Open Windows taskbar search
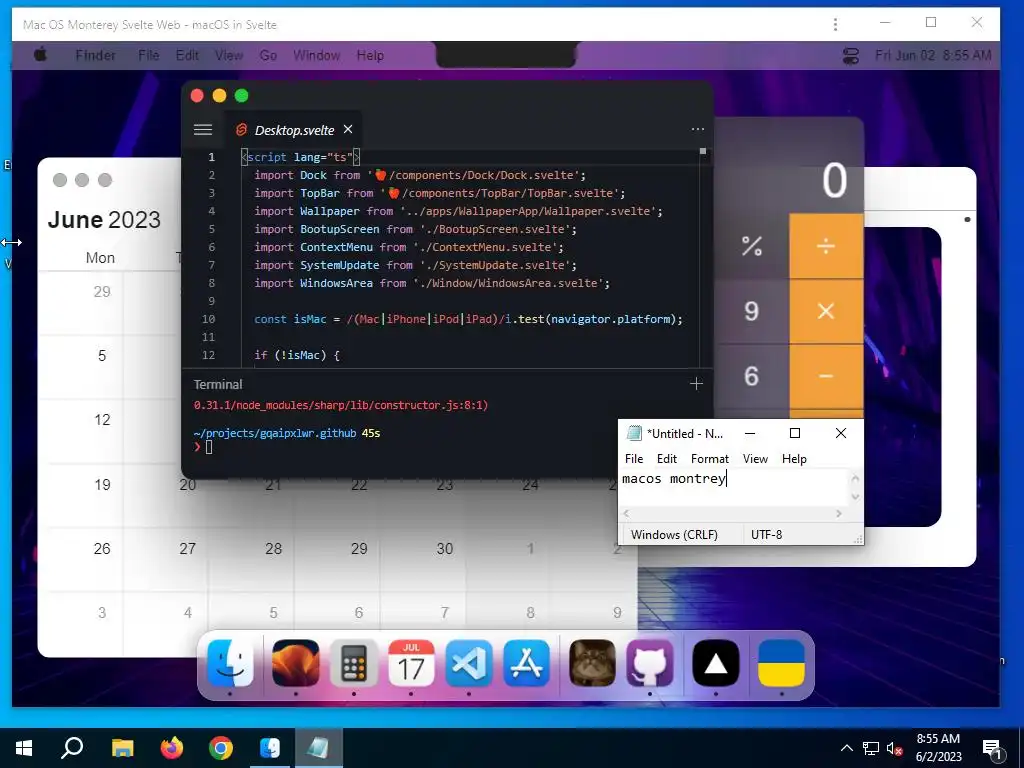The image size is (1024, 768). pyautogui.click(x=72, y=748)
